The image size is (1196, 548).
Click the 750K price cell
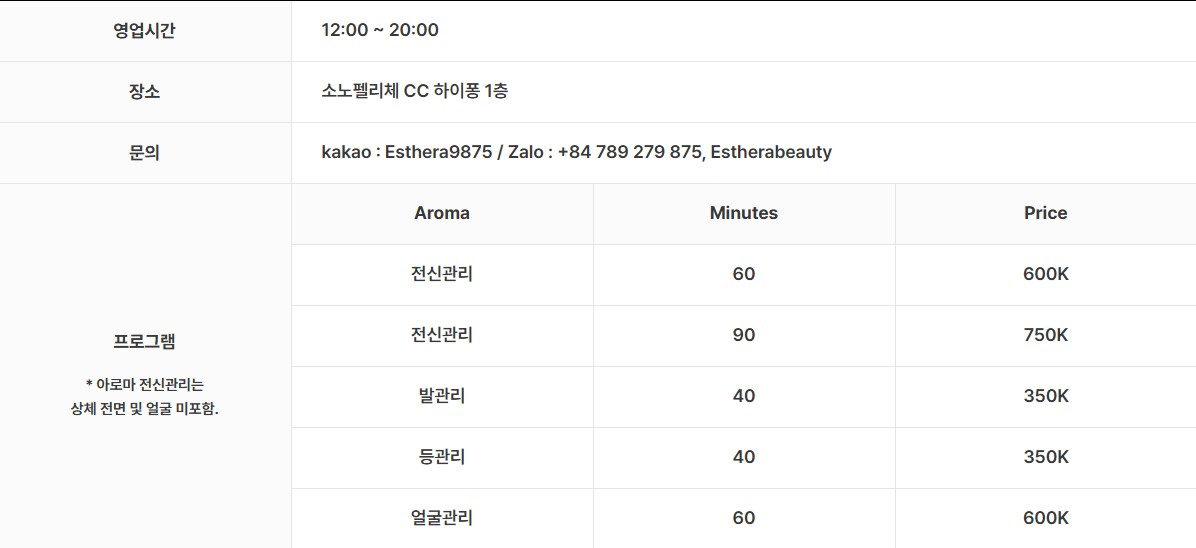click(x=1046, y=336)
